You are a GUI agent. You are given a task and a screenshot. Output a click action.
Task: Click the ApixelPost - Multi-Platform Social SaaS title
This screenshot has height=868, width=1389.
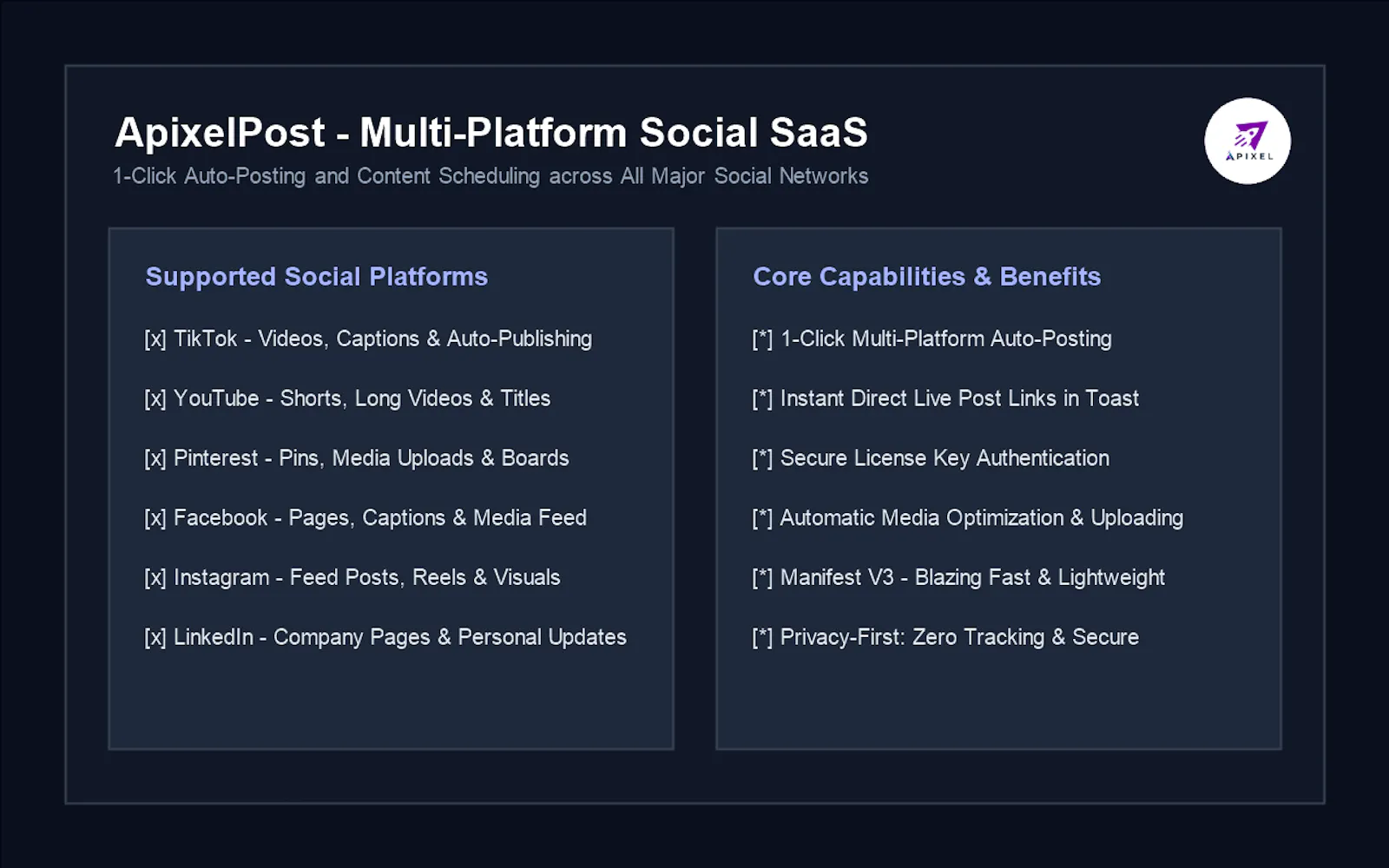(491, 133)
